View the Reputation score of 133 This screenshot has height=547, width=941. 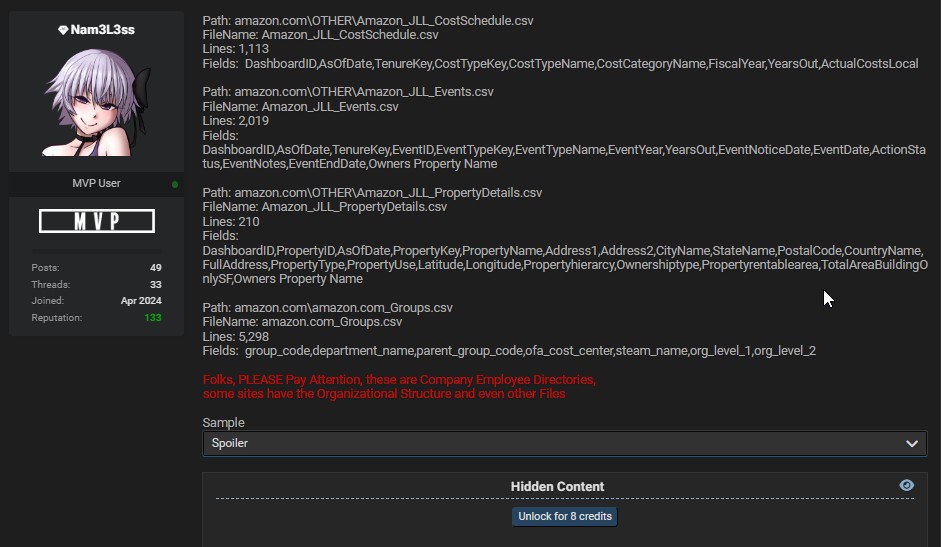tap(152, 318)
